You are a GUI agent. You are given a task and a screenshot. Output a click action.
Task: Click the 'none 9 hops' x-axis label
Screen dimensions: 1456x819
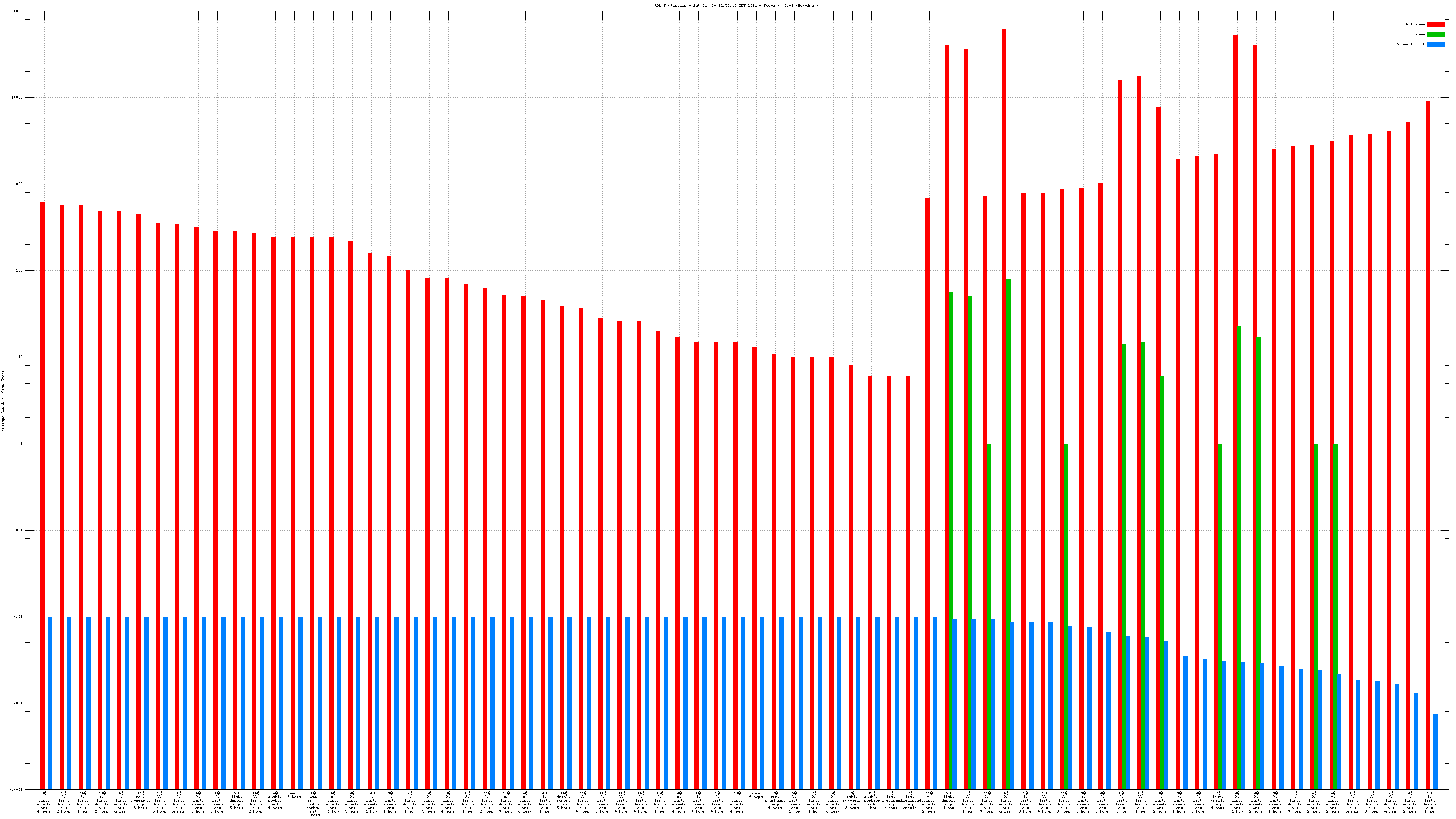756,795
